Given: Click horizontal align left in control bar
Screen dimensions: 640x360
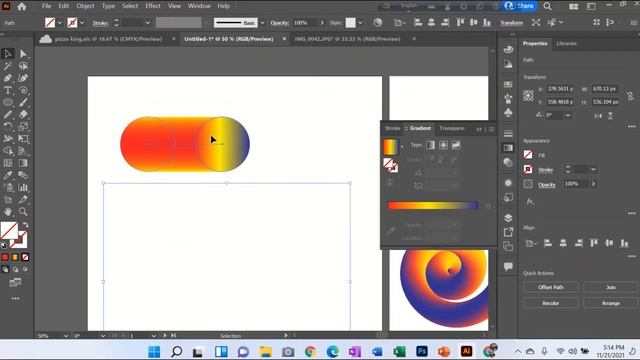Looking at the screenshot, I should (418, 23).
